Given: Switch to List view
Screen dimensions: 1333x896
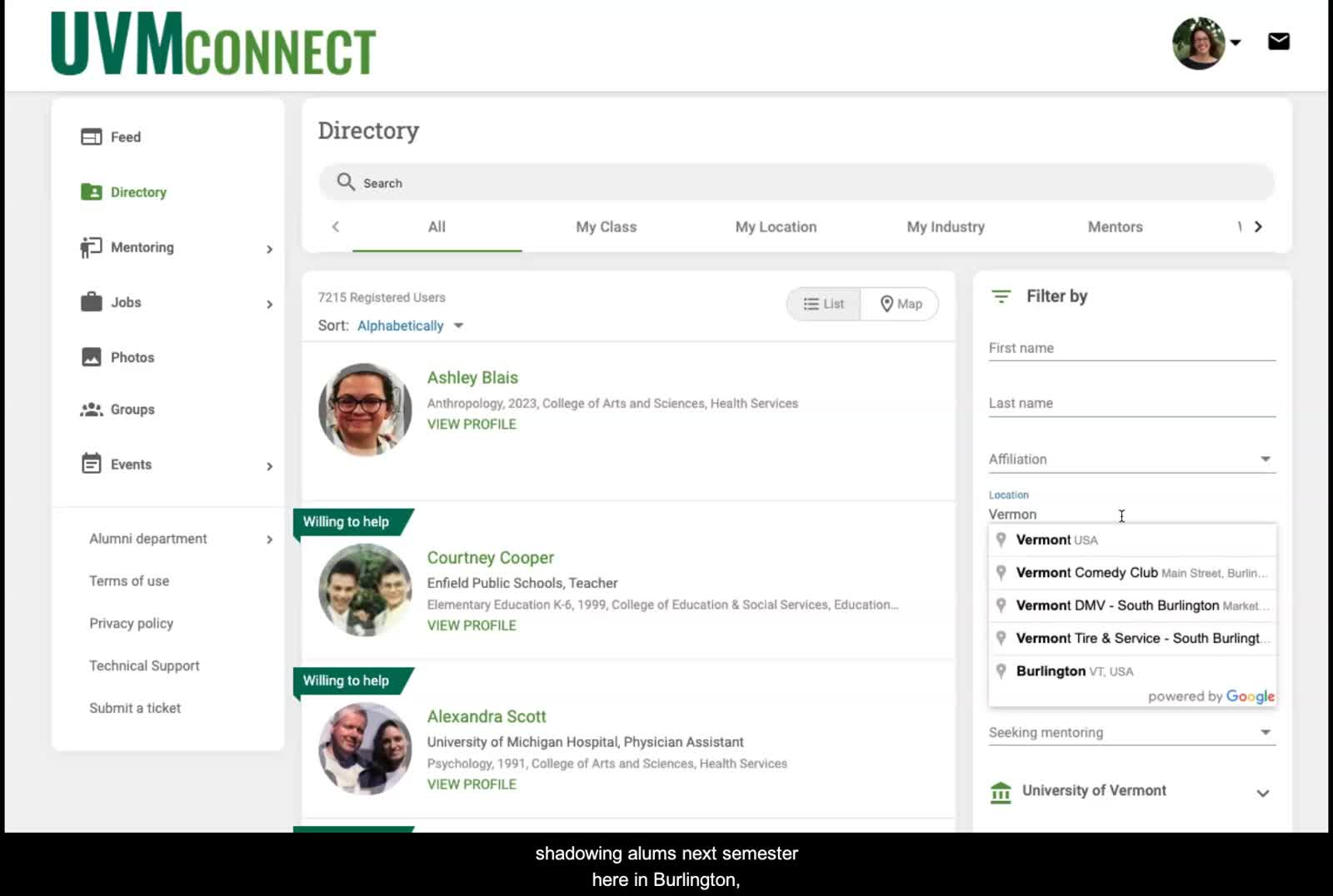Looking at the screenshot, I should pos(823,304).
